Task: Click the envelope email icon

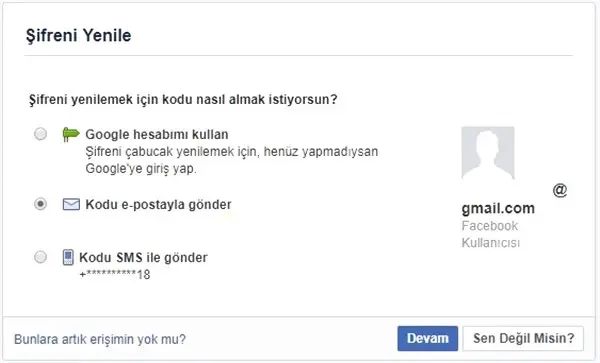Action: pos(71,204)
